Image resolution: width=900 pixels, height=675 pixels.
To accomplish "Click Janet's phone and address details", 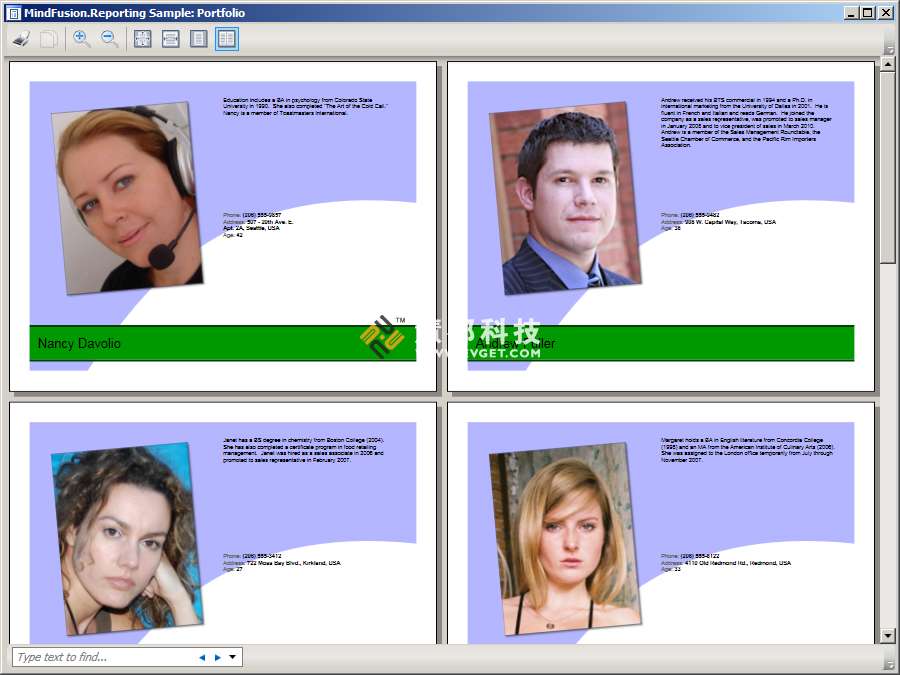I will click(281, 562).
